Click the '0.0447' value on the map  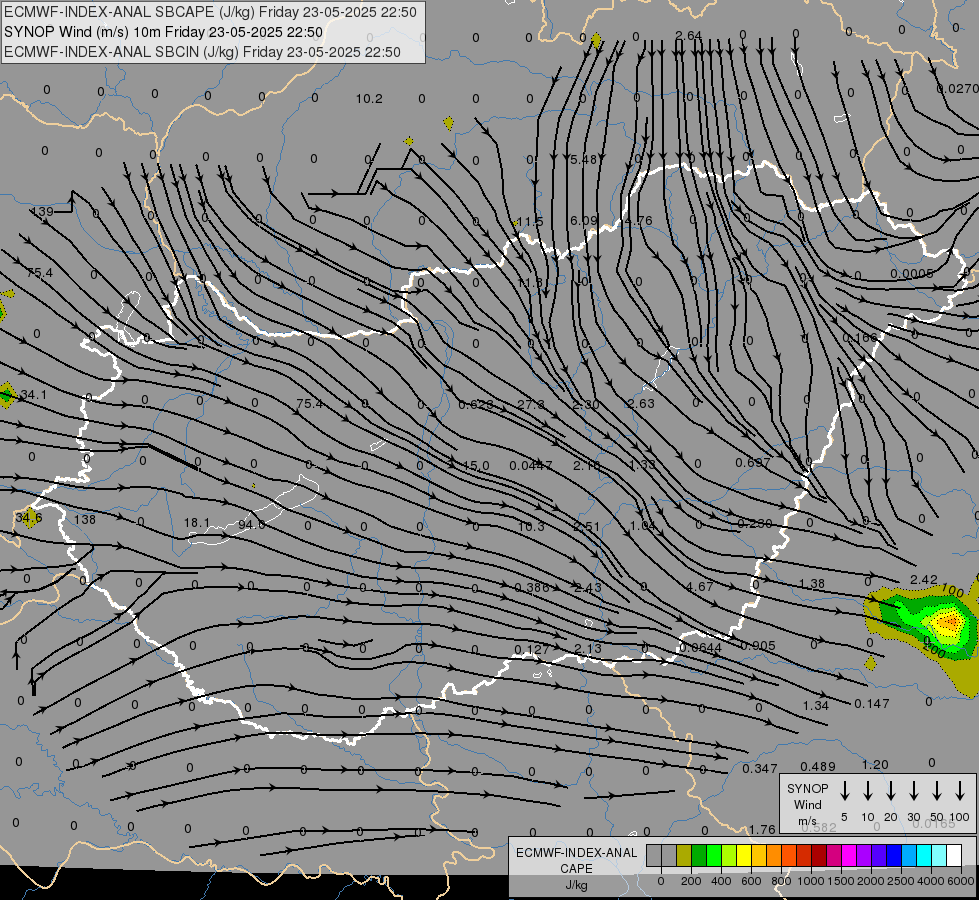coord(530,465)
